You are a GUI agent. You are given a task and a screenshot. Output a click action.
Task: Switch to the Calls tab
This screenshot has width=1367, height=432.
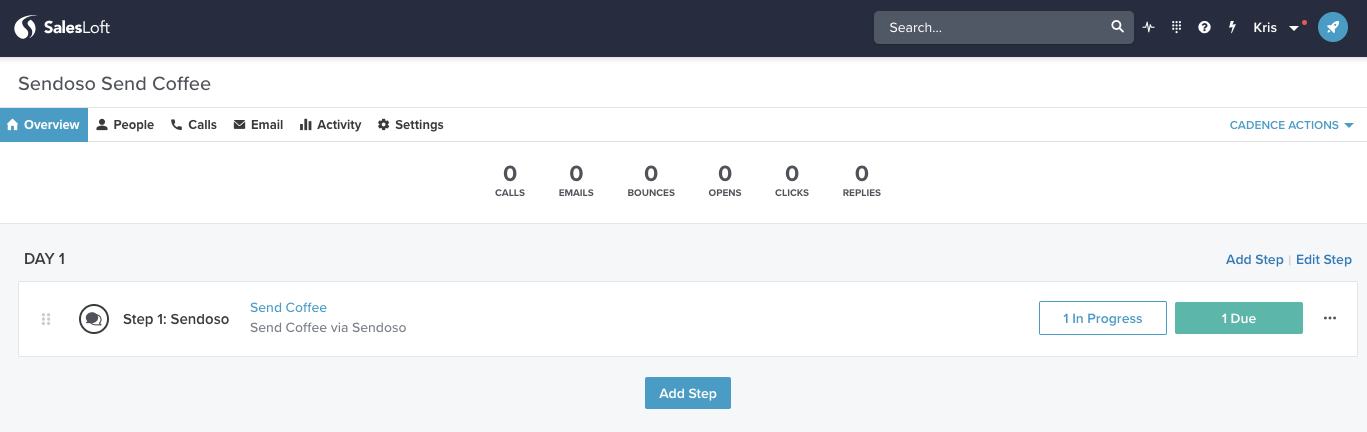194,125
